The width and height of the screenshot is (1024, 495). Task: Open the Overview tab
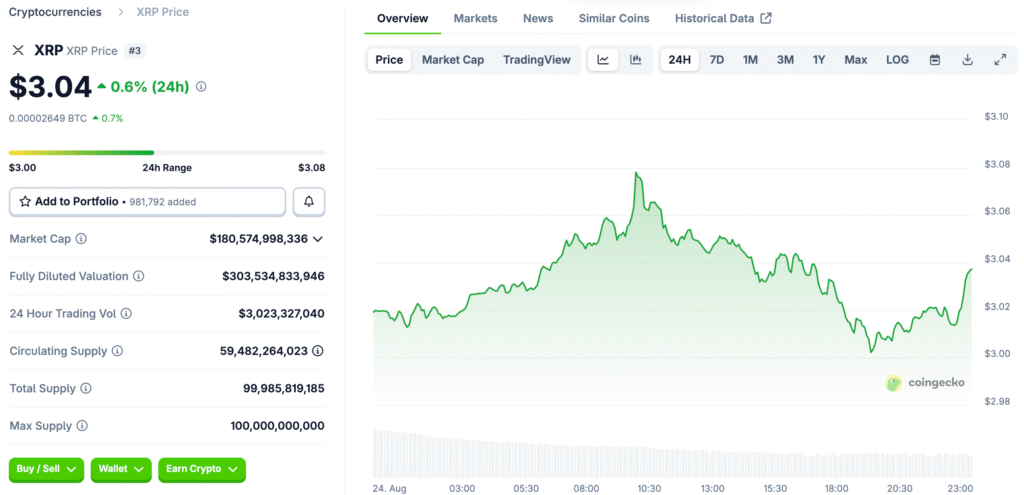[x=403, y=18]
